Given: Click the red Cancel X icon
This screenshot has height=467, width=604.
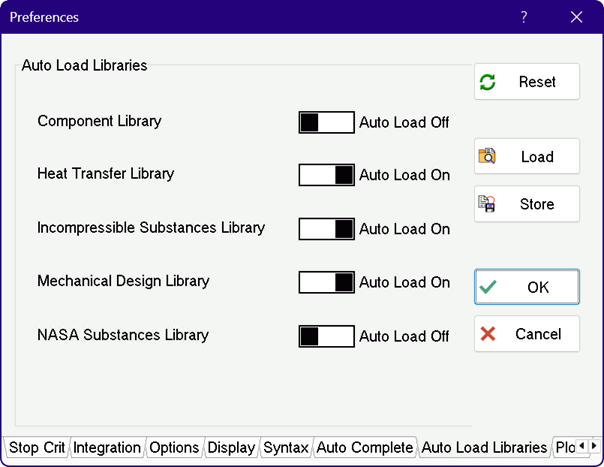Looking at the screenshot, I should click(x=488, y=334).
